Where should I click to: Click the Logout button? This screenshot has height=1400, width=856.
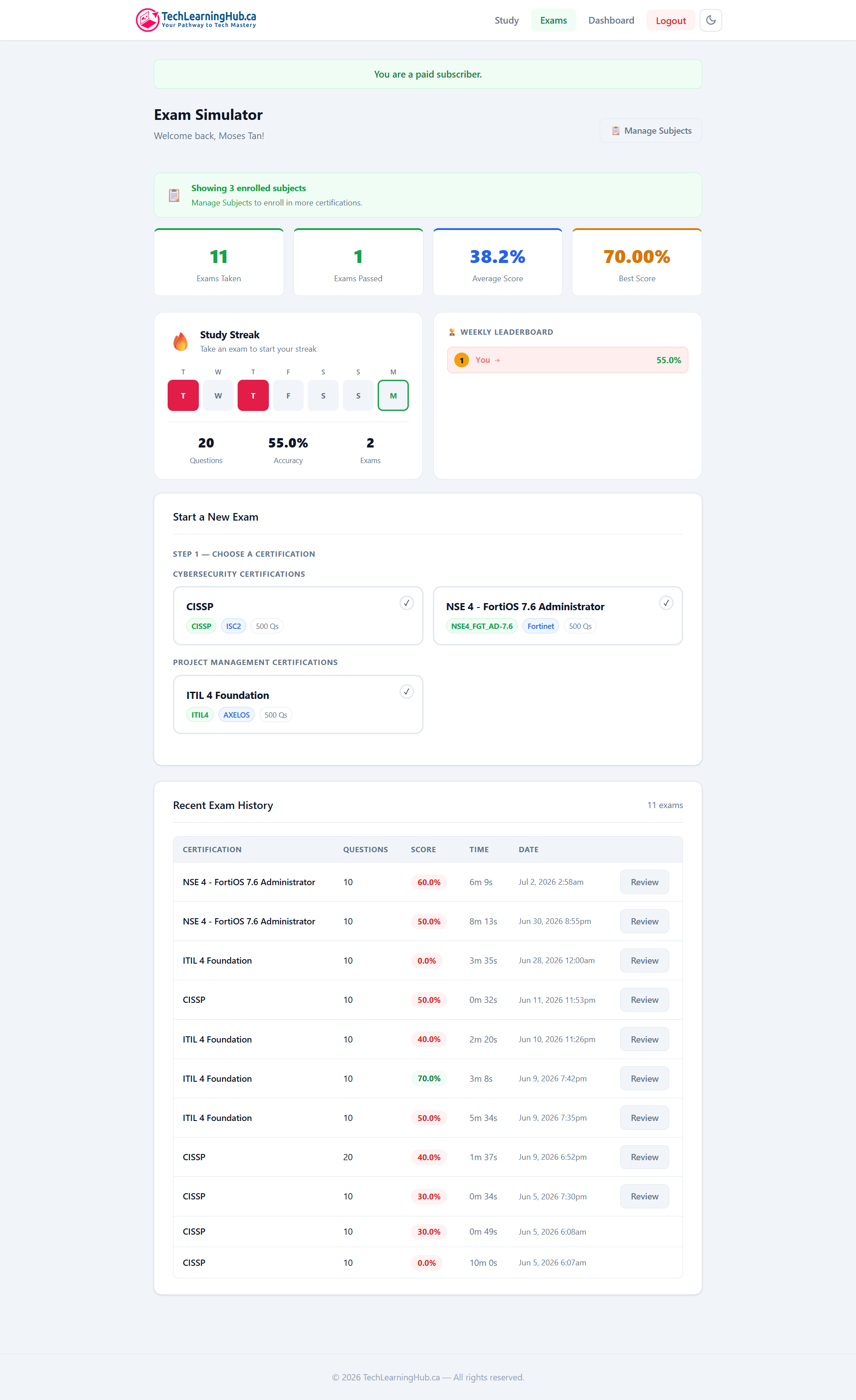pos(671,21)
